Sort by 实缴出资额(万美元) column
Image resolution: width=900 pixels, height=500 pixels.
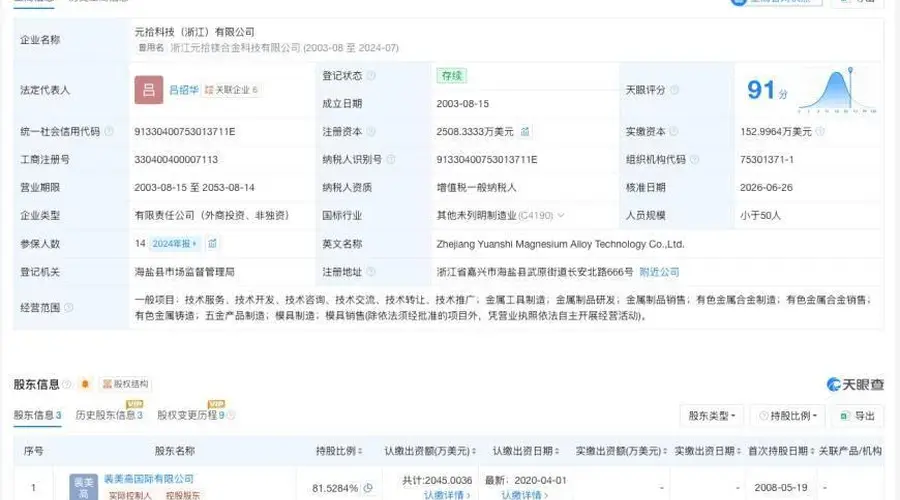621,451
